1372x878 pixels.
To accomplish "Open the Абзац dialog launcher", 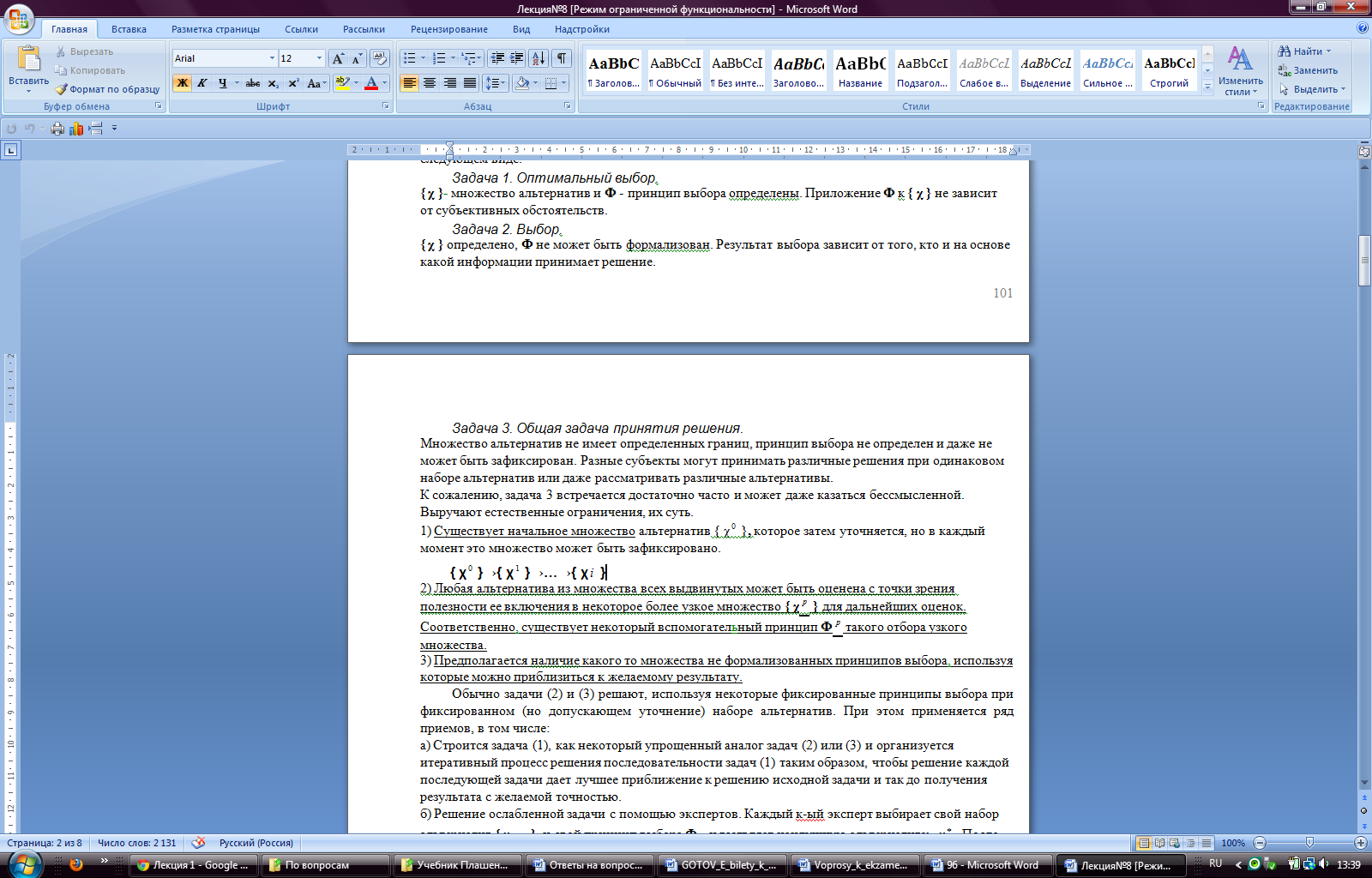I will 568,106.
